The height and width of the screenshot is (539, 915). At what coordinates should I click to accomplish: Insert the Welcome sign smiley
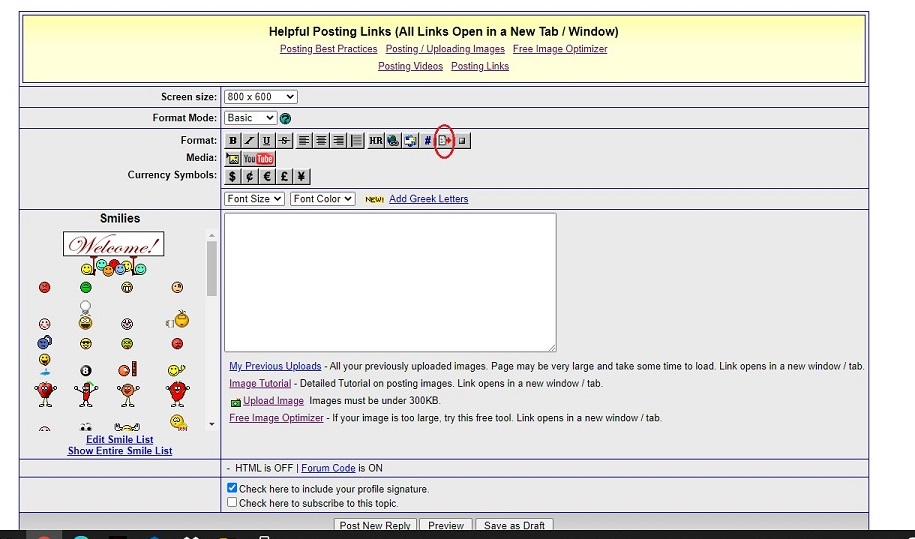point(113,253)
